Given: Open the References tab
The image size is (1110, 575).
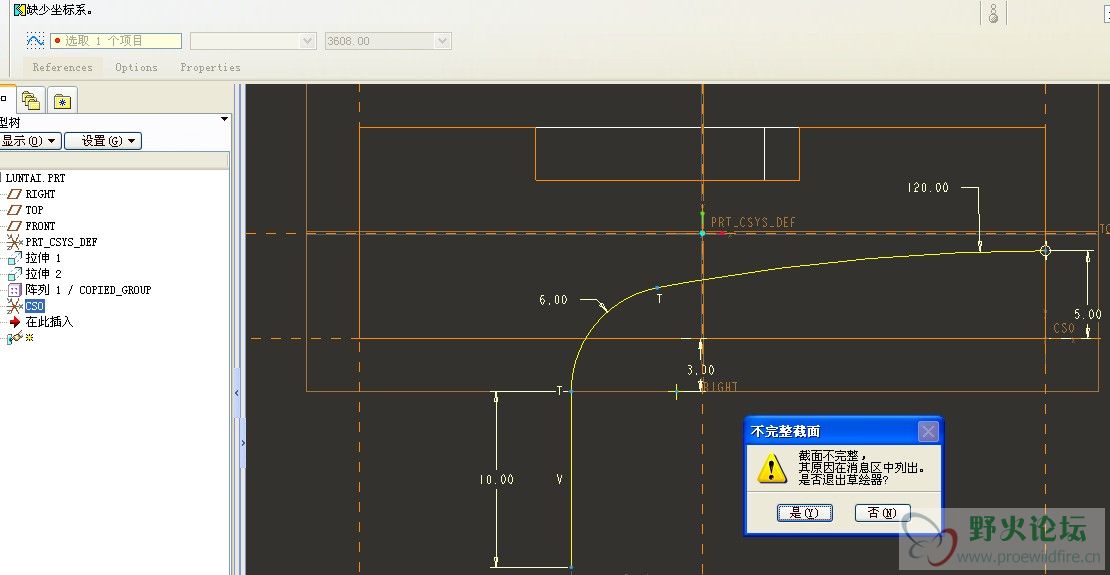Looking at the screenshot, I should click(62, 68).
